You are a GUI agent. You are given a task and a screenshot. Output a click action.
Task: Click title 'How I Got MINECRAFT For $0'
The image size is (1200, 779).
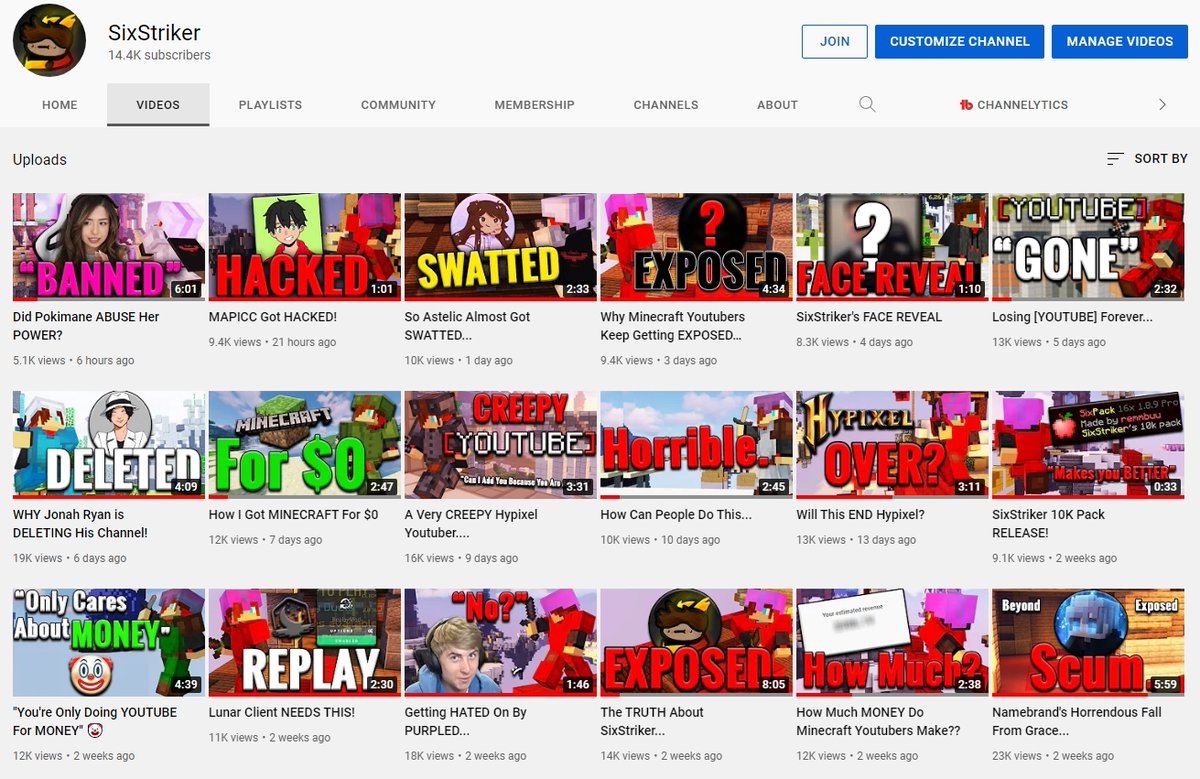coord(294,515)
